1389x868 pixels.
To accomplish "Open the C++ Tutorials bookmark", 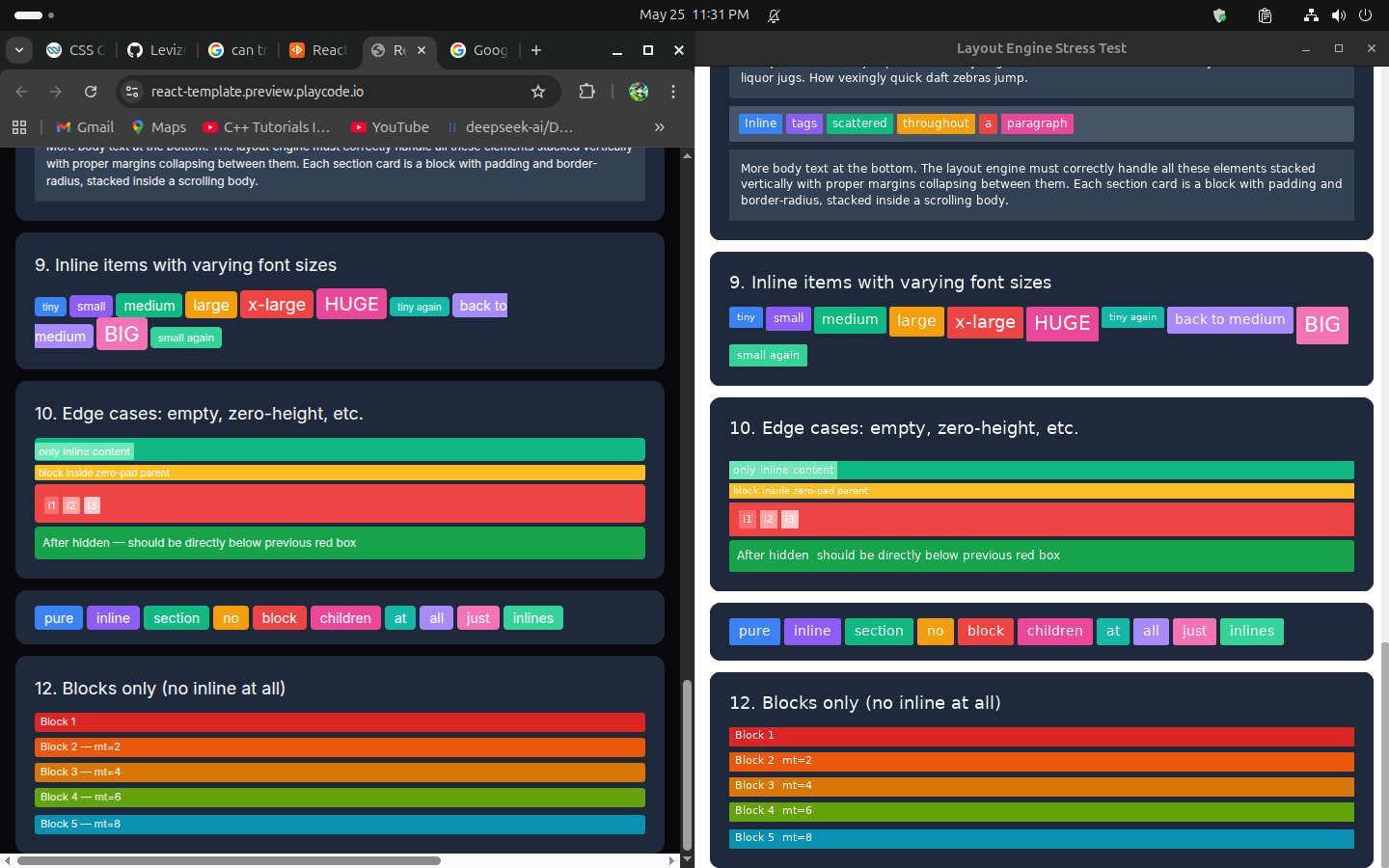I will [x=266, y=127].
